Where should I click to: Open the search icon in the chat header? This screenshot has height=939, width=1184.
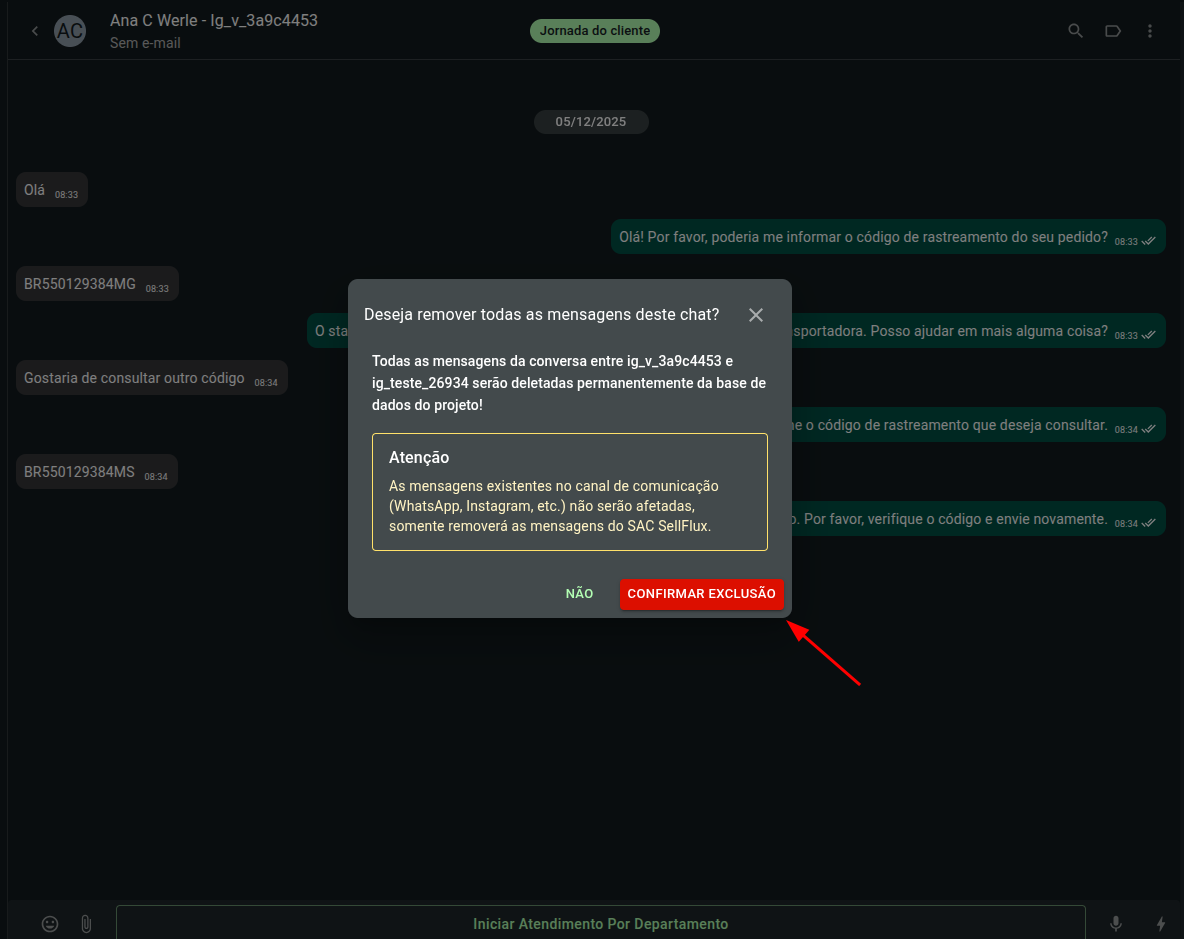click(1075, 31)
